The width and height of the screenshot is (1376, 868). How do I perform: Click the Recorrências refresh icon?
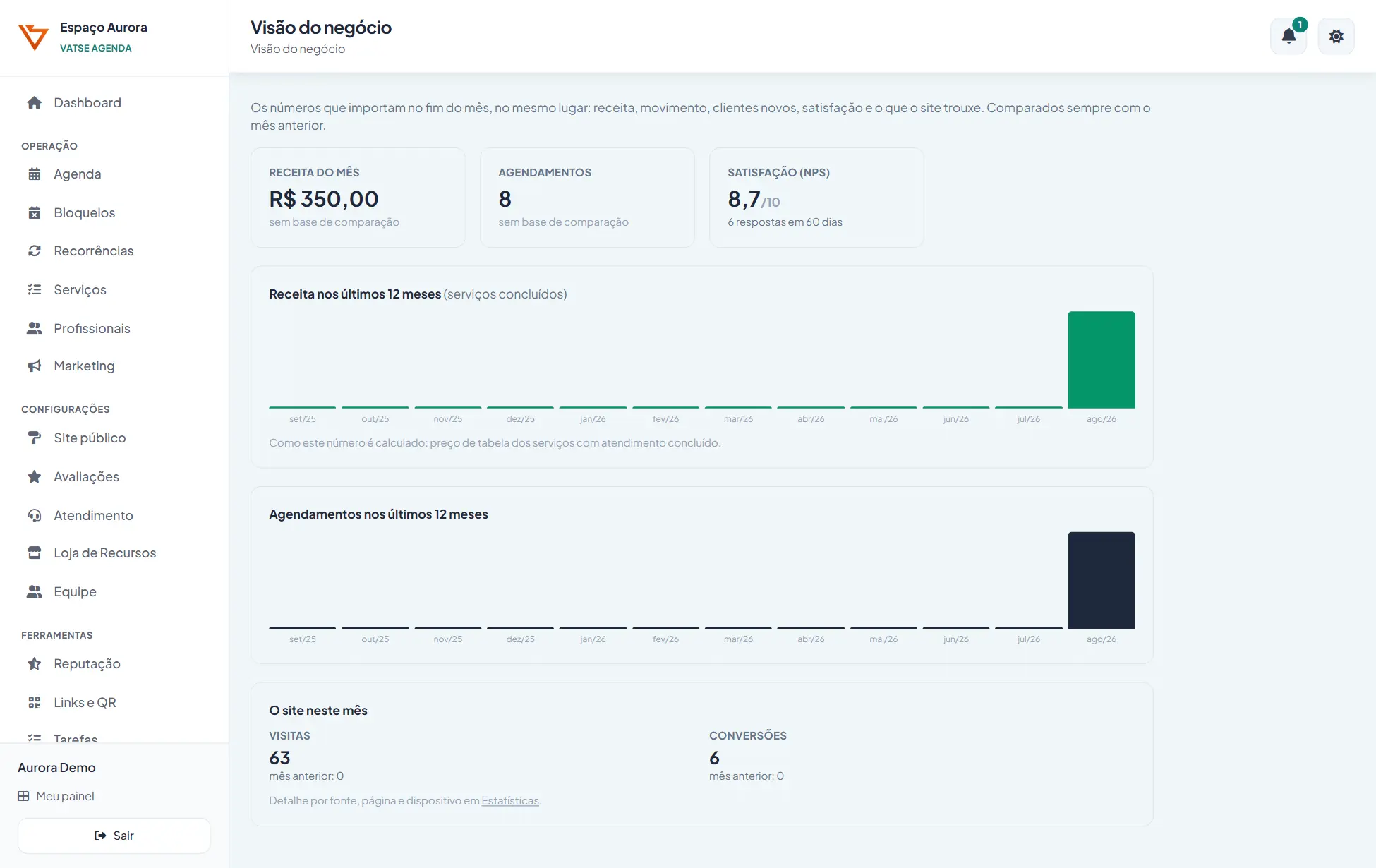pos(34,251)
